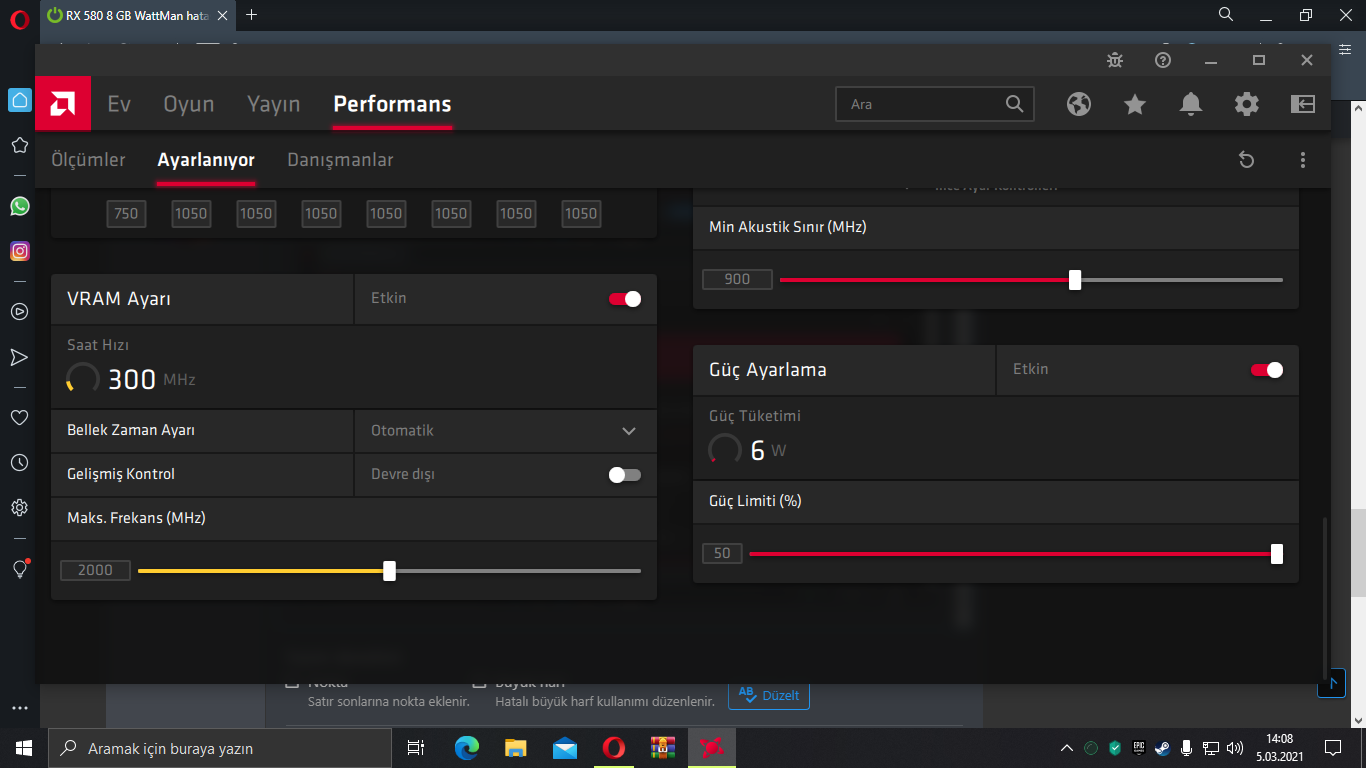
Task: Click the AMD logo in Radeon Software
Action: click(x=63, y=104)
